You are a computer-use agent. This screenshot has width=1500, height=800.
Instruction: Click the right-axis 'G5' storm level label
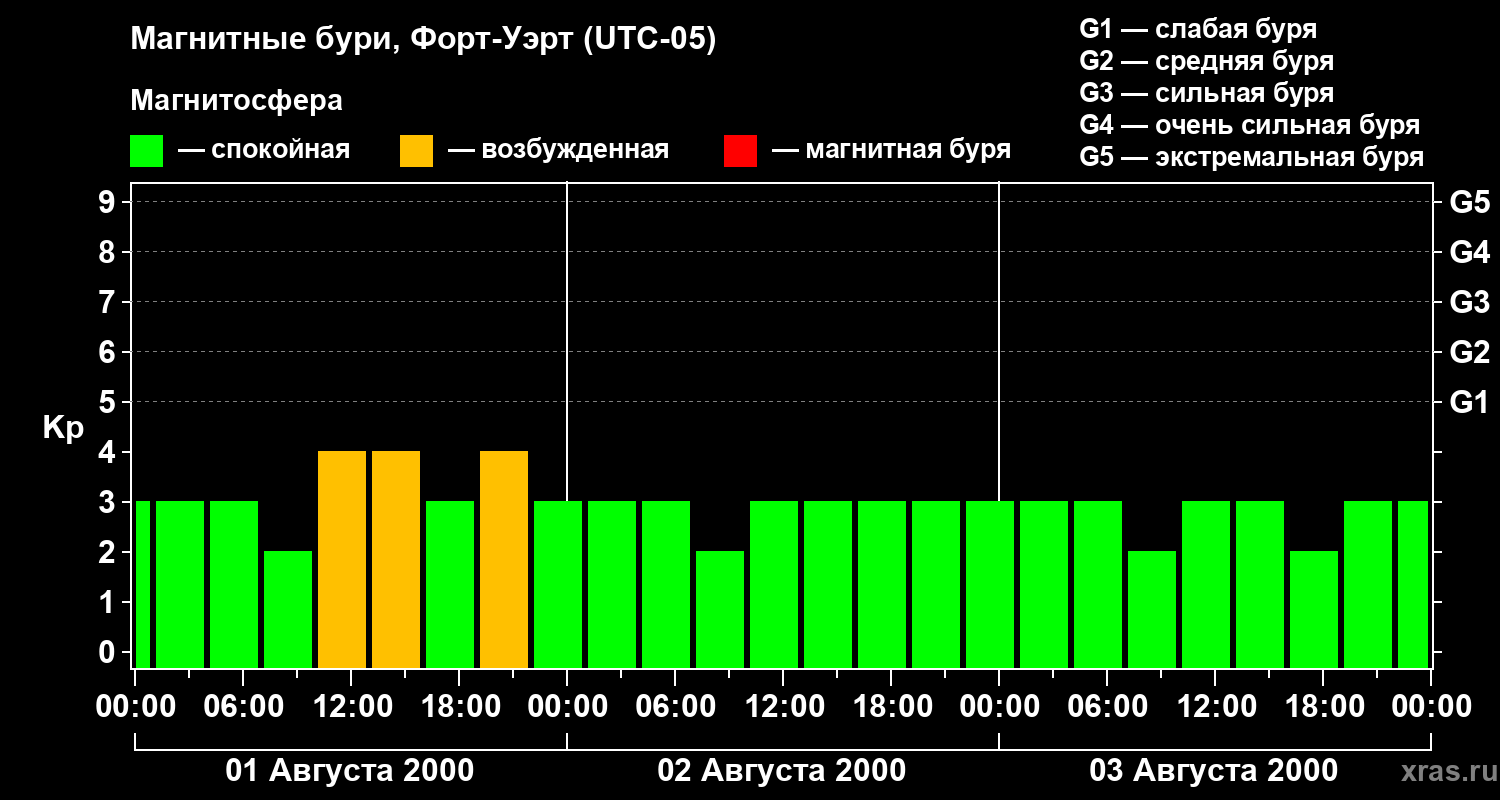pos(1469,202)
